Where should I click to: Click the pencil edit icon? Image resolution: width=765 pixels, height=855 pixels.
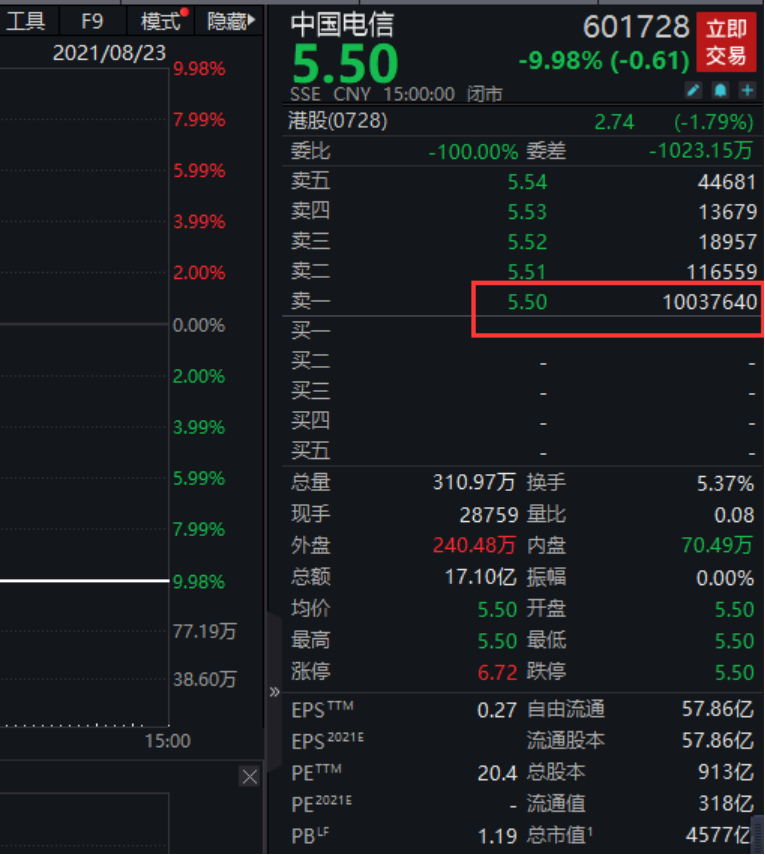[x=693, y=90]
